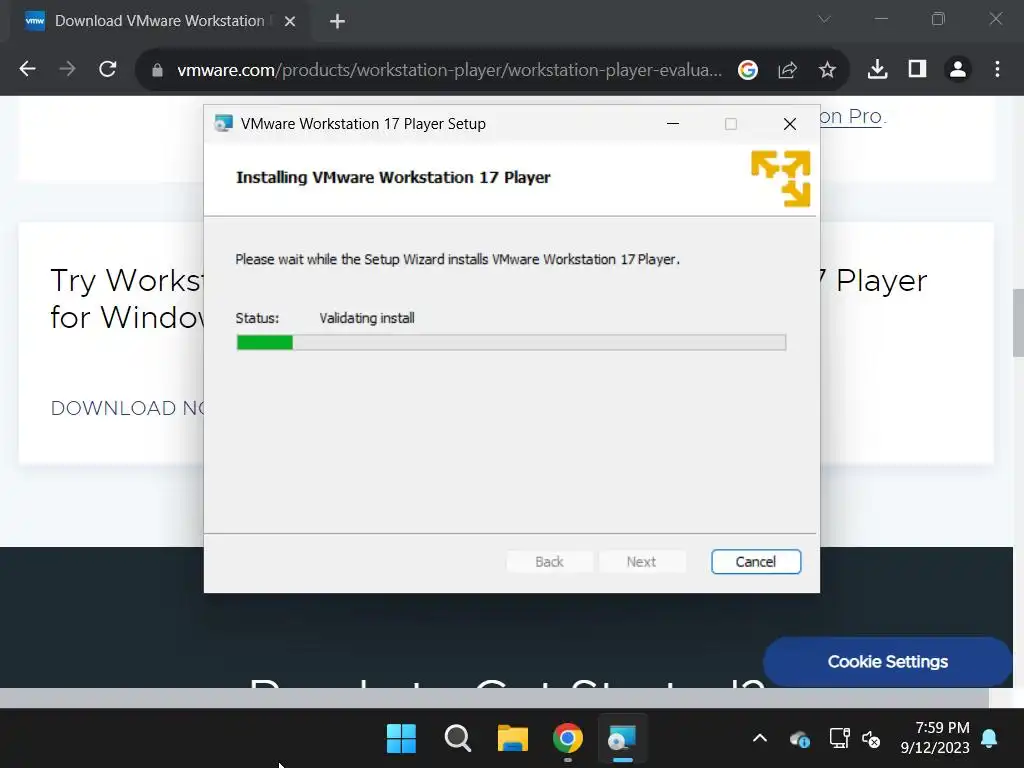The height and width of the screenshot is (768, 1024).
Task: Click the vmw favicon on the tab
Action: (35, 21)
